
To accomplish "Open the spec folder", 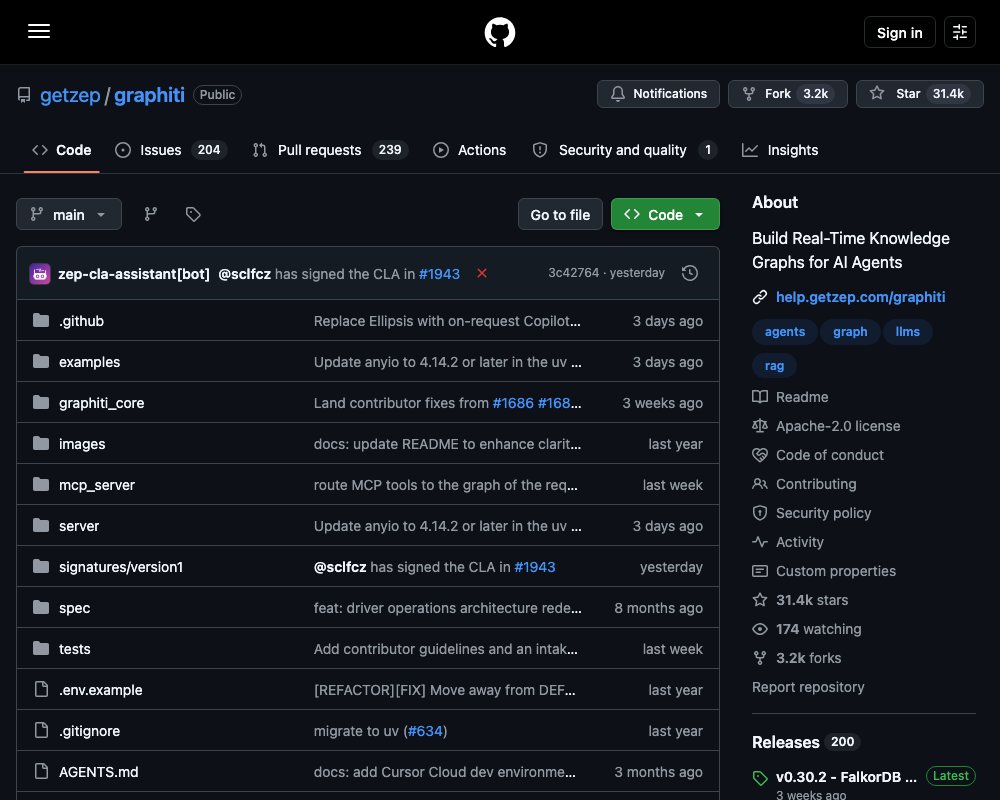I will (74, 608).
